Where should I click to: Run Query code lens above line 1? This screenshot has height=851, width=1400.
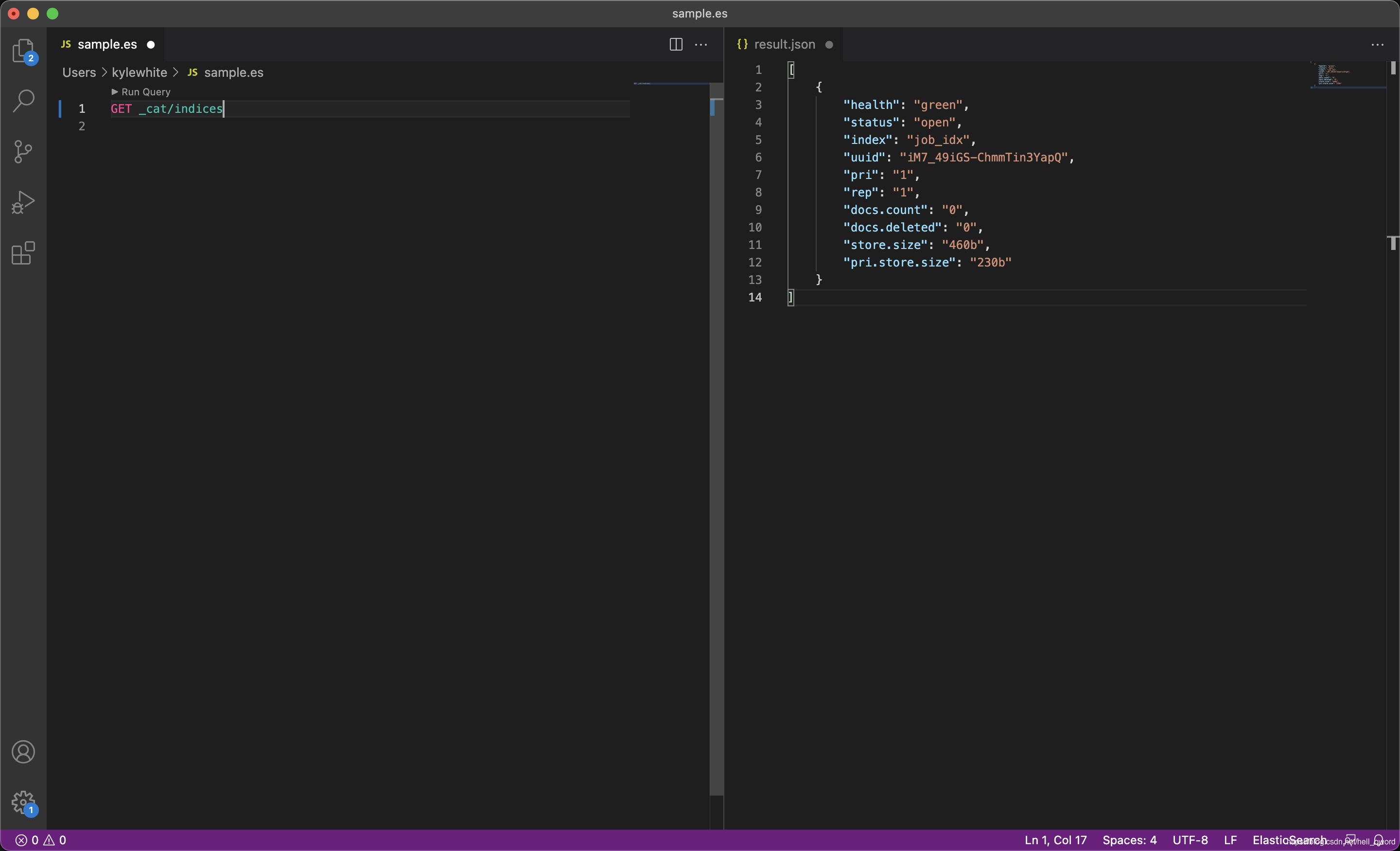pos(141,91)
